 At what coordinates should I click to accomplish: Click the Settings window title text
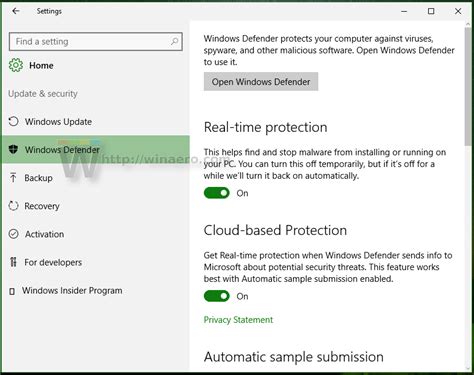point(49,11)
